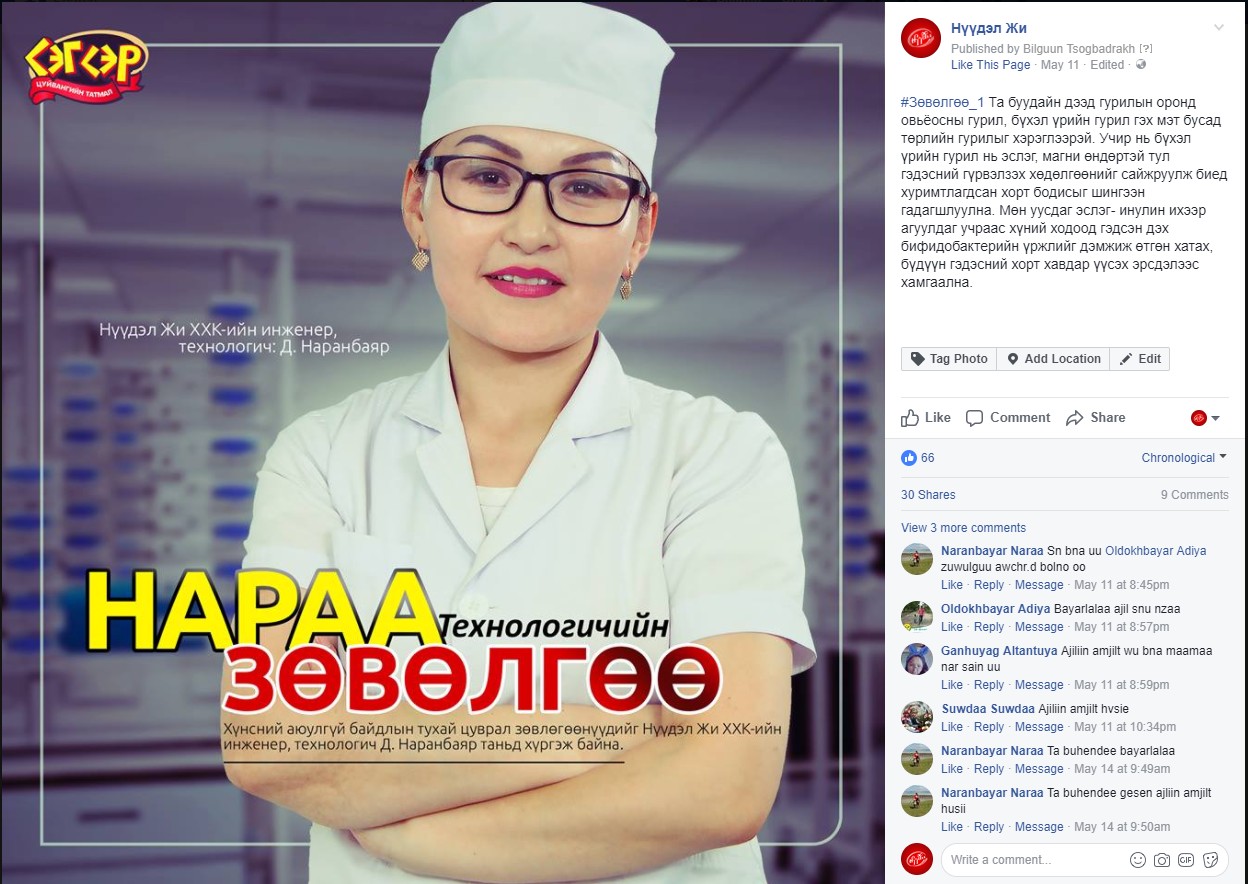Open Ganhuyag Altantuya's profile thumbnail
The height and width of the screenshot is (884, 1248).
pyautogui.click(x=917, y=659)
